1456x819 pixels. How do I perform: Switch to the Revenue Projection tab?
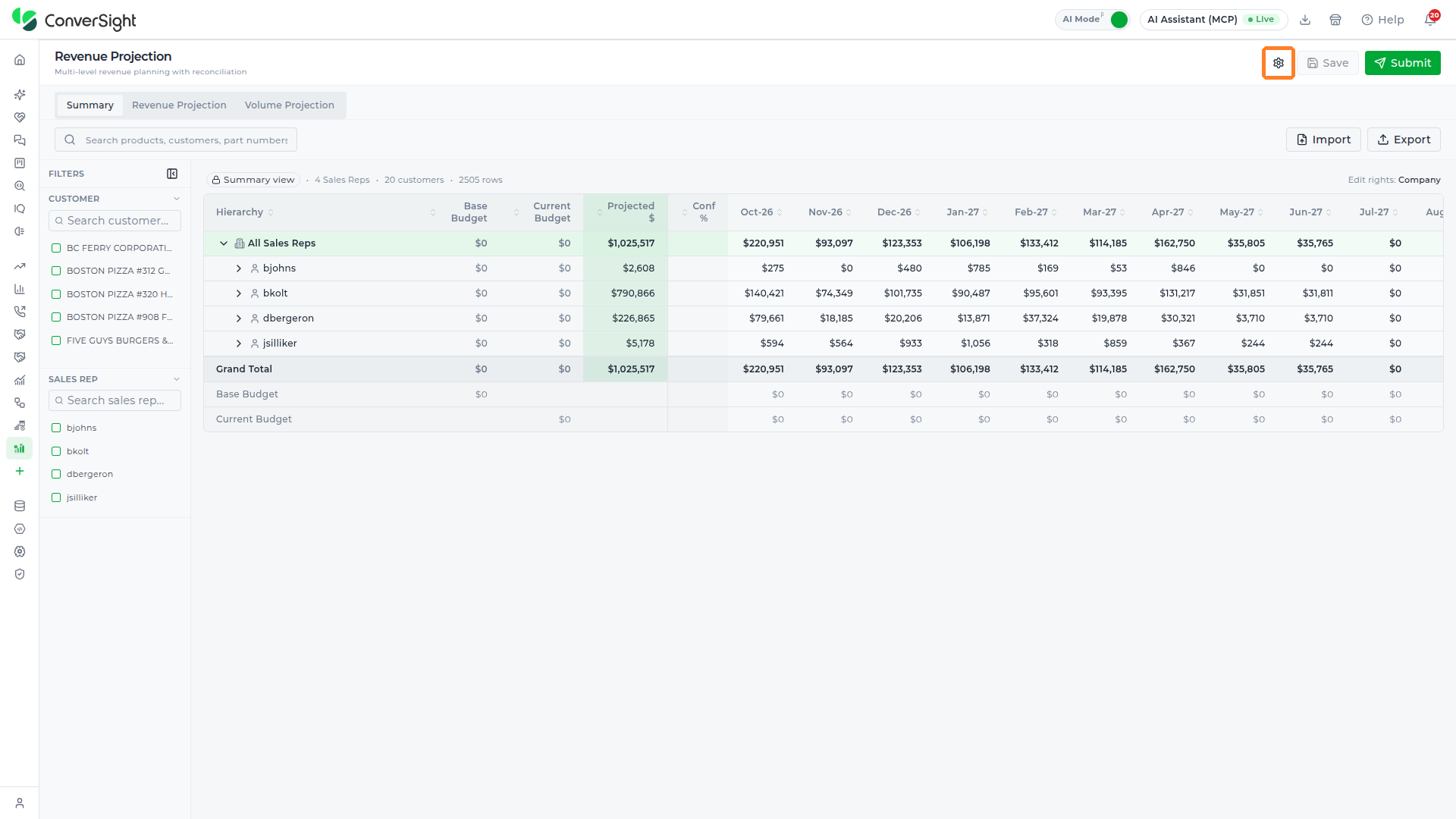tap(179, 105)
